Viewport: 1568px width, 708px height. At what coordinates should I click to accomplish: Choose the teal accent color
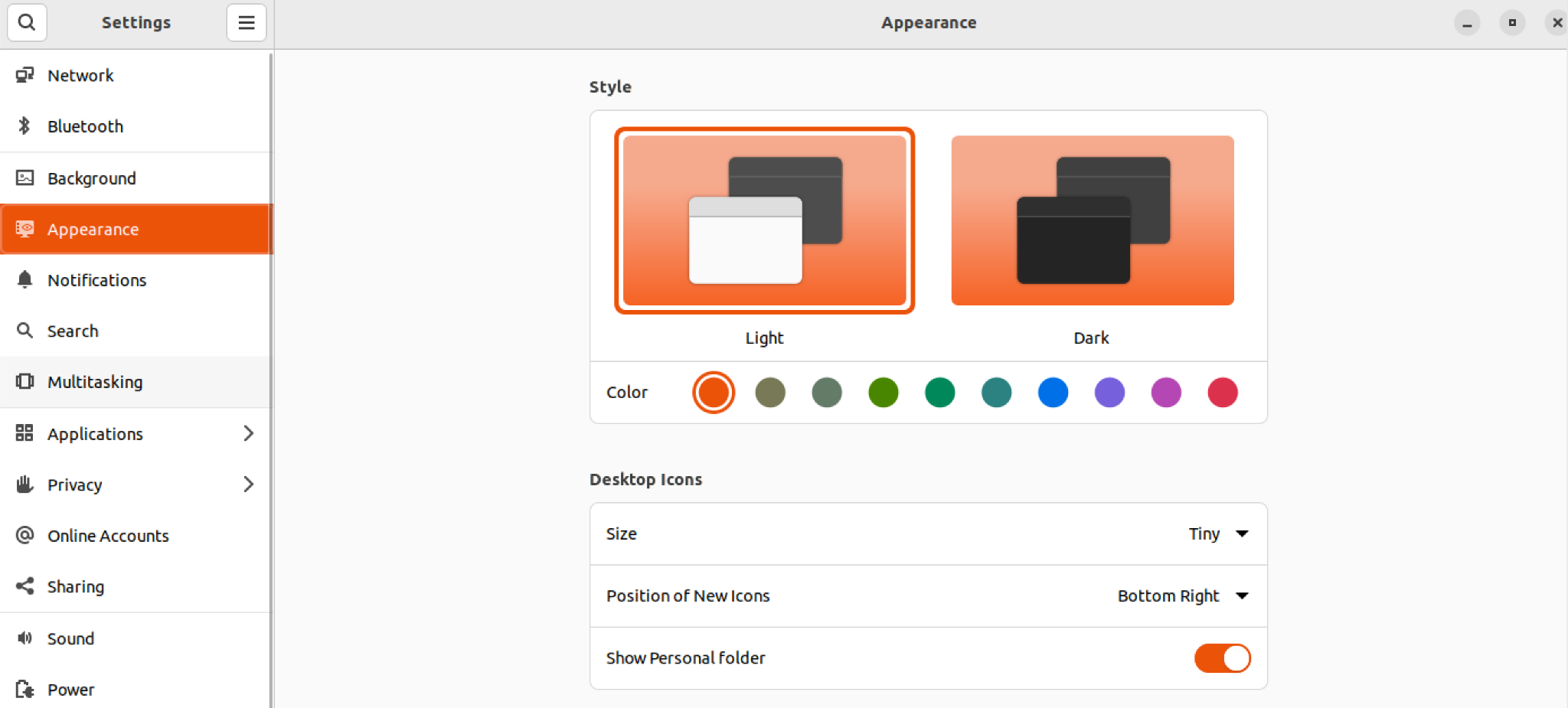tap(997, 393)
